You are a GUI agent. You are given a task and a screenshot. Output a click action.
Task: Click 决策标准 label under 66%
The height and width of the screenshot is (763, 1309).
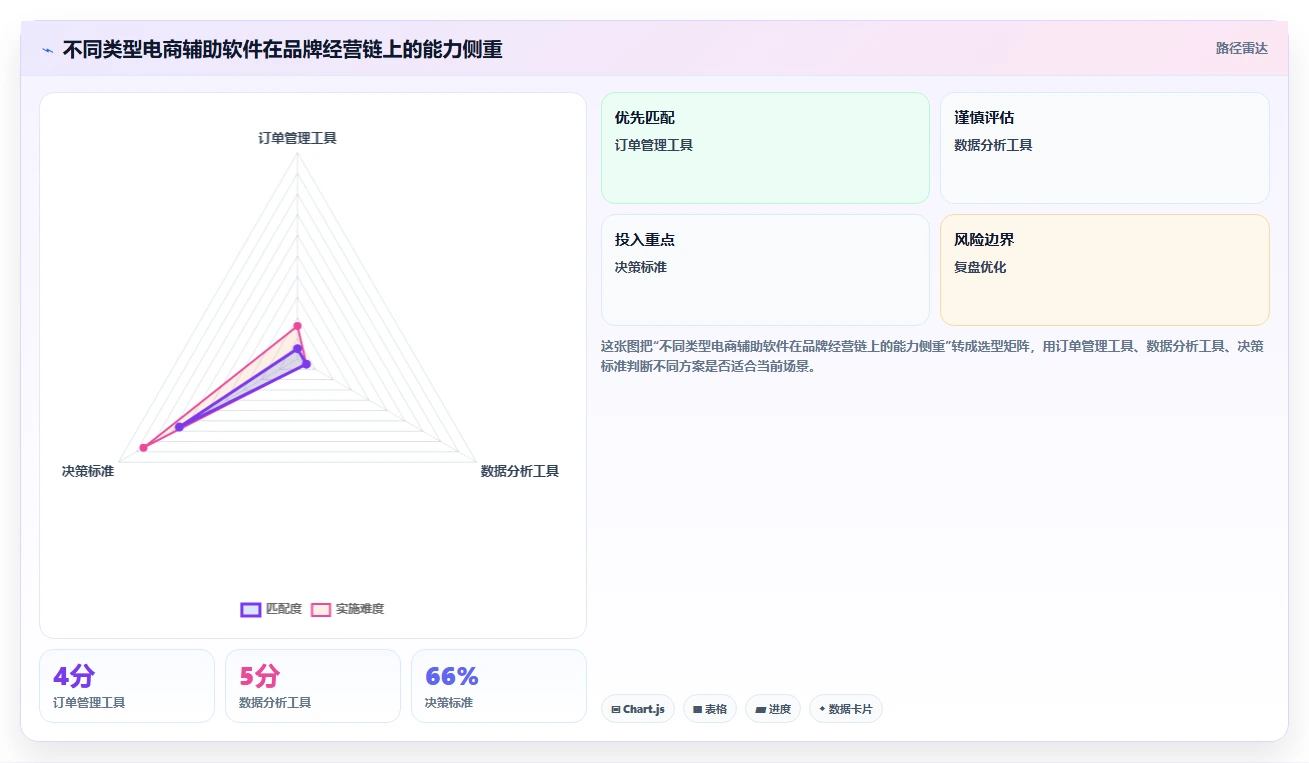pos(449,703)
